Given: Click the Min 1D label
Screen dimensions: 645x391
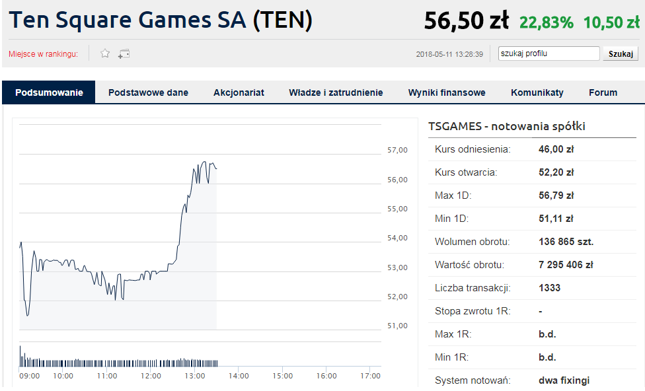Looking at the screenshot, I should click(x=452, y=218).
